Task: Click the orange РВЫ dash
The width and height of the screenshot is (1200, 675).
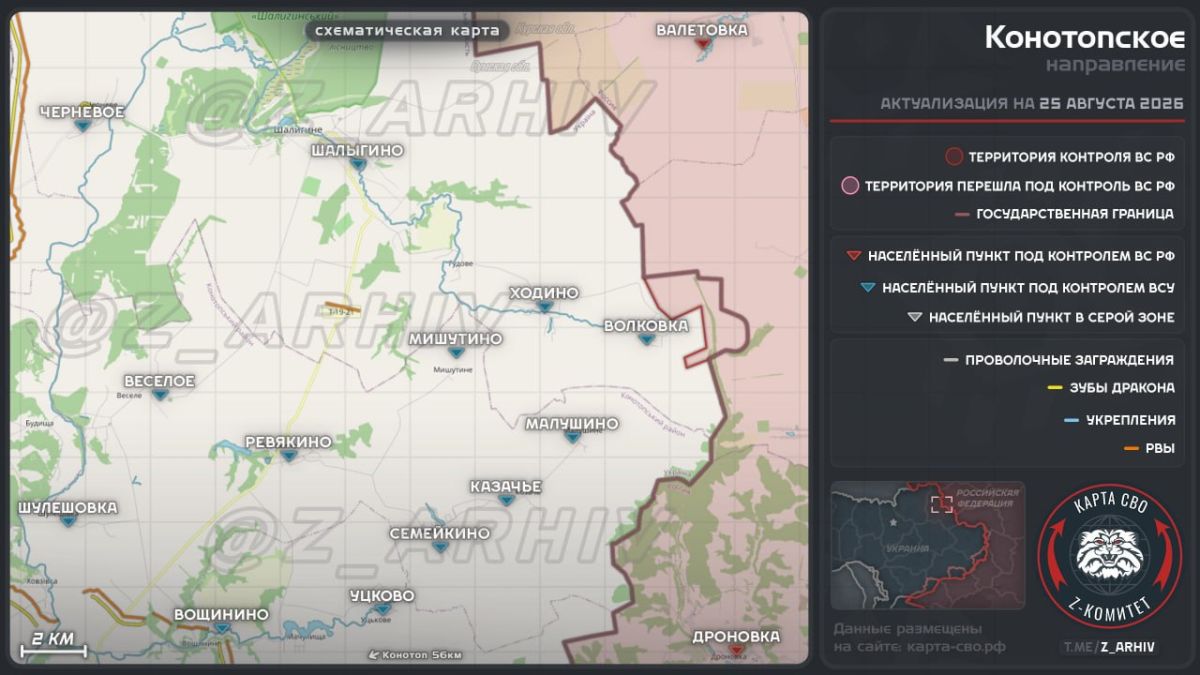Action: point(1131,449)
